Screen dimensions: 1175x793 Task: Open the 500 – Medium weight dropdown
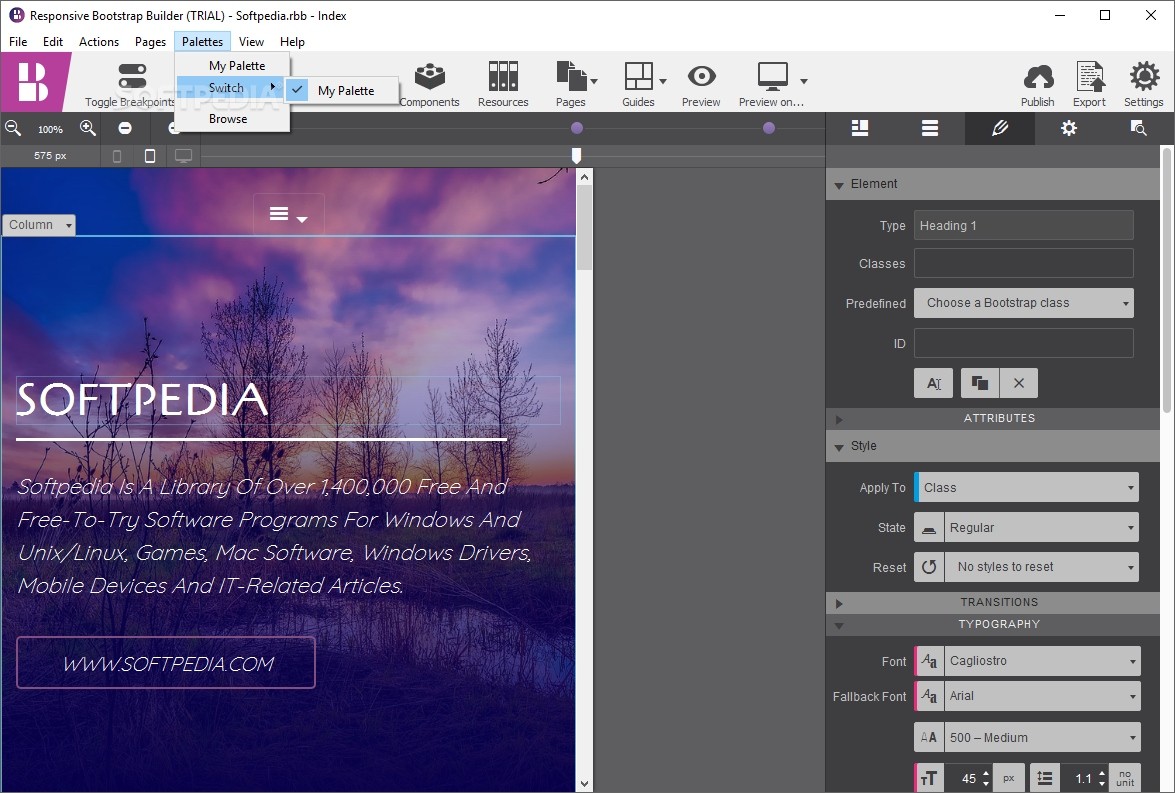(1042, 738)
